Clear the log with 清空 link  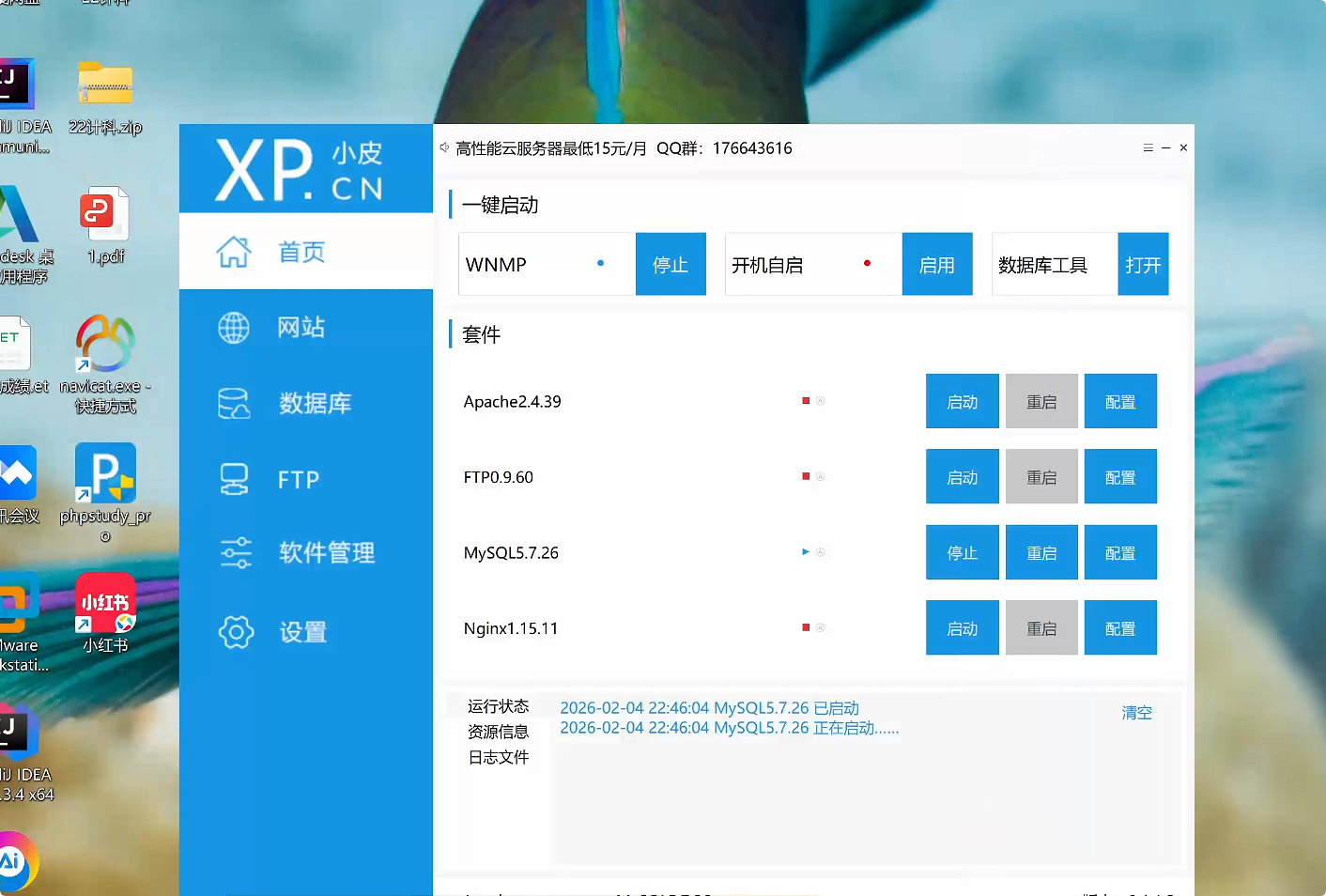(x=1136, y=713)
